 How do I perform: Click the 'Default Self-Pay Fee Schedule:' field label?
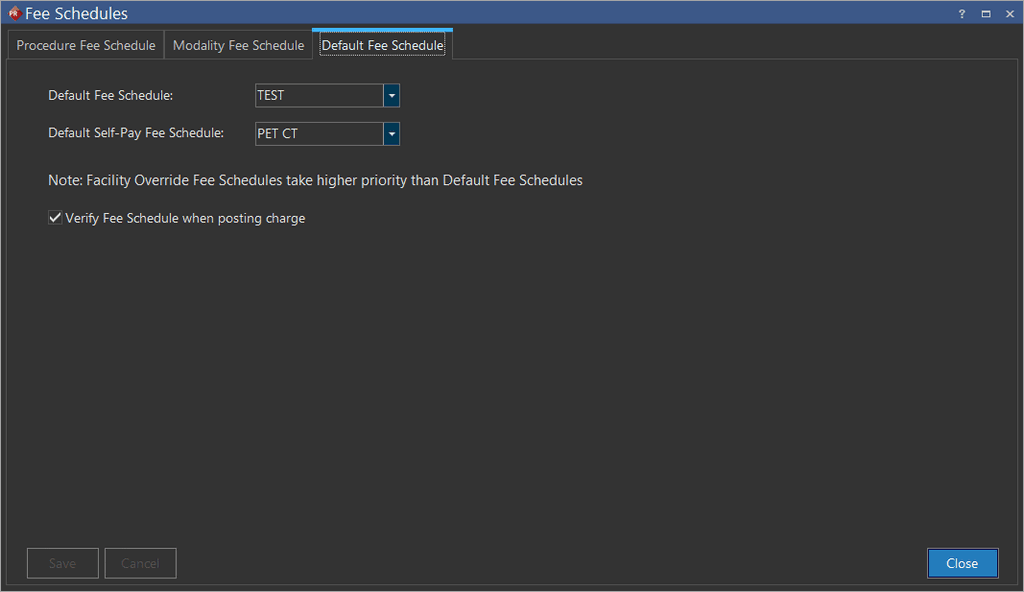136,133
